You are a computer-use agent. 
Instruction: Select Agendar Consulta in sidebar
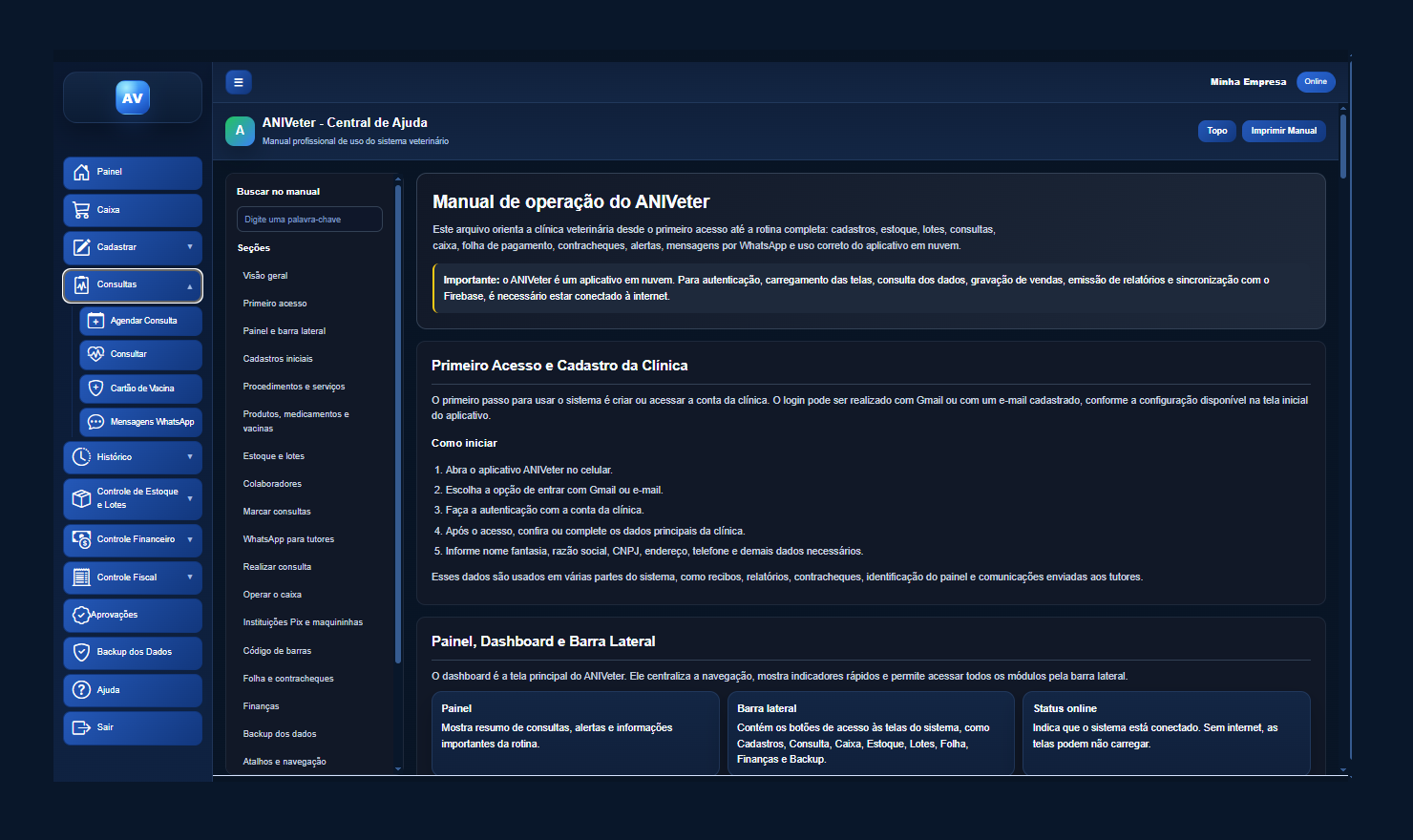pyautogui.click(x=141, y=321)
